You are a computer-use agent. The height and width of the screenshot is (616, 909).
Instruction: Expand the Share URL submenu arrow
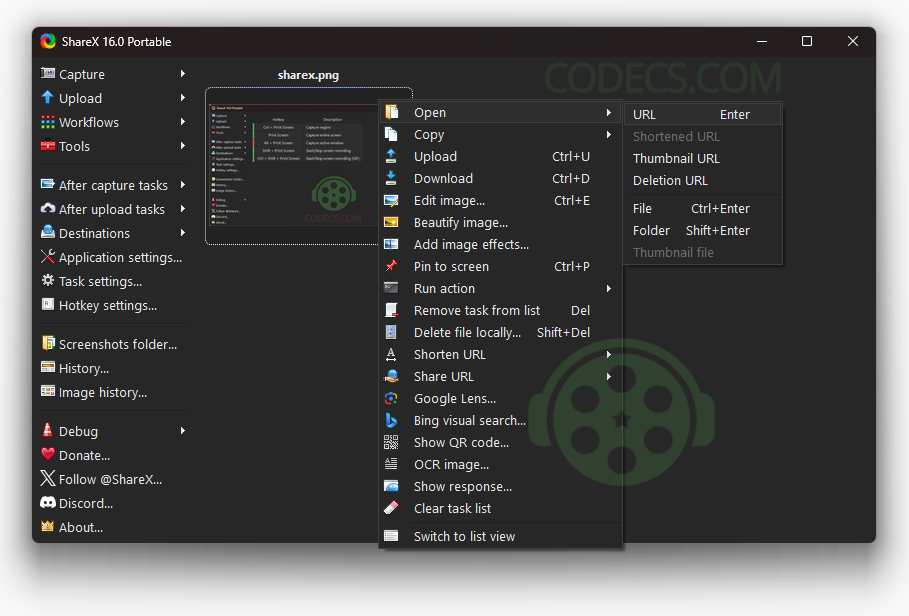click(x=609, y=376)
